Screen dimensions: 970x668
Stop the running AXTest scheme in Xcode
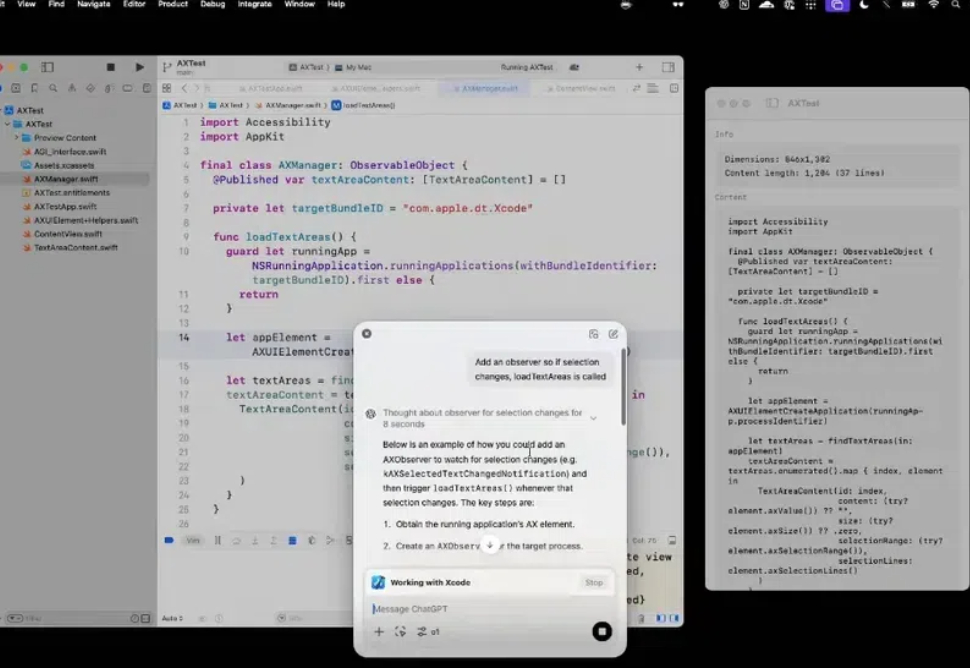111,67
